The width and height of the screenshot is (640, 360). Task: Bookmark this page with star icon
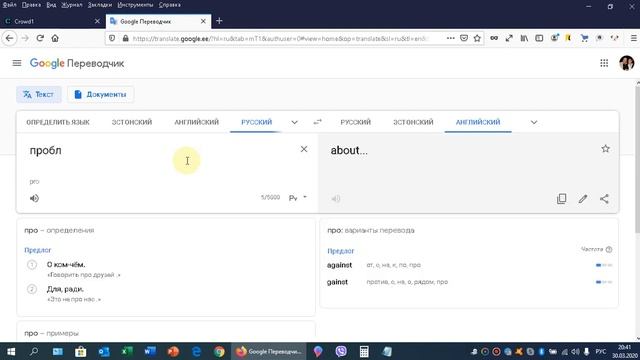point(477,38)
